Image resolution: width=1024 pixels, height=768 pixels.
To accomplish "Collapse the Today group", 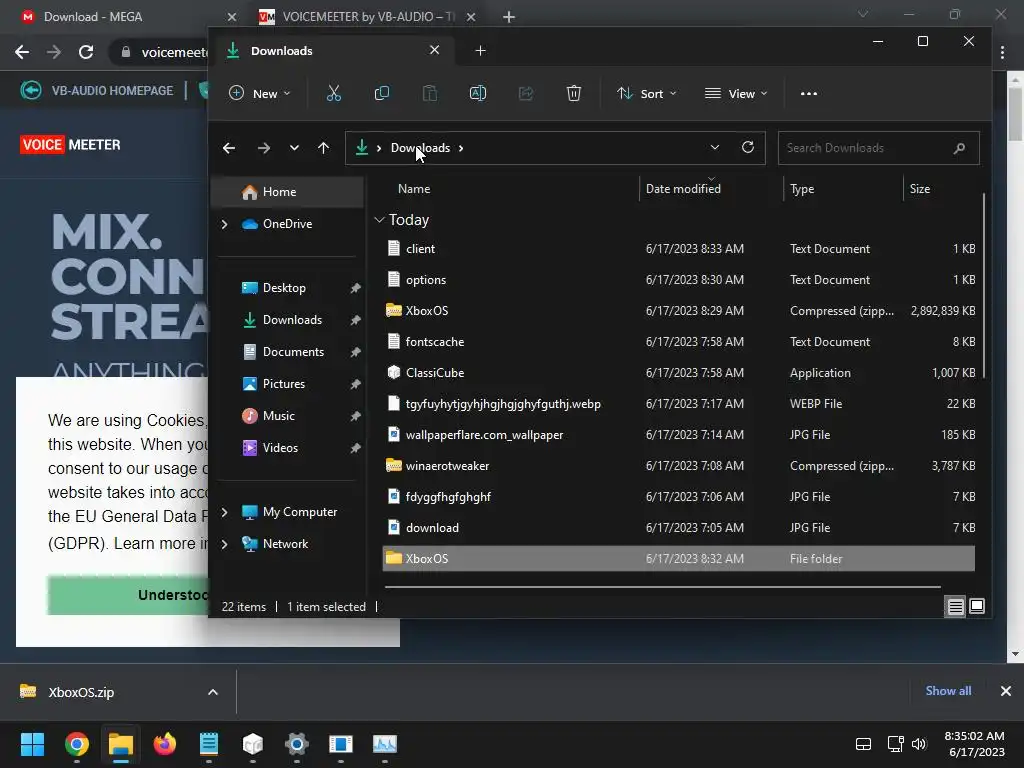I will [379, 220].
